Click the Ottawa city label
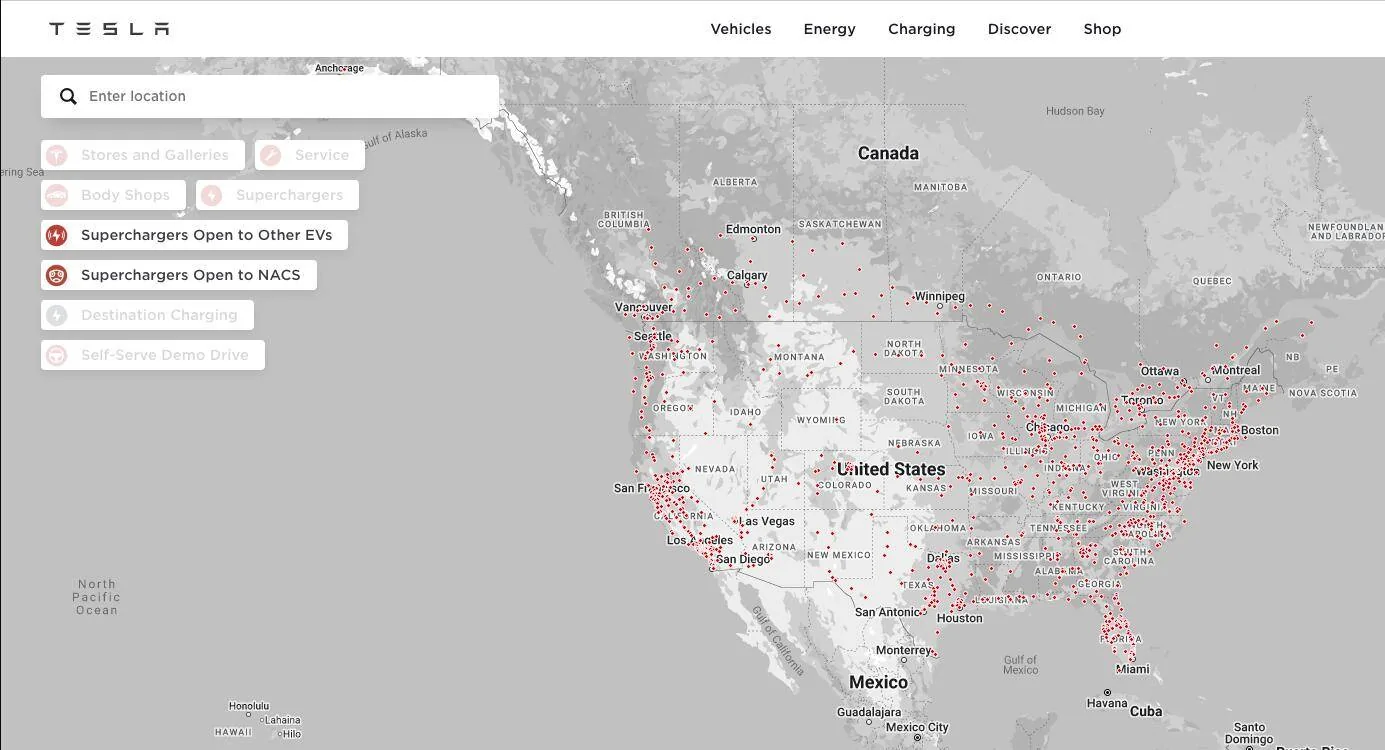The width and height of the screenshot is (1385, 750). [1159, 371]
